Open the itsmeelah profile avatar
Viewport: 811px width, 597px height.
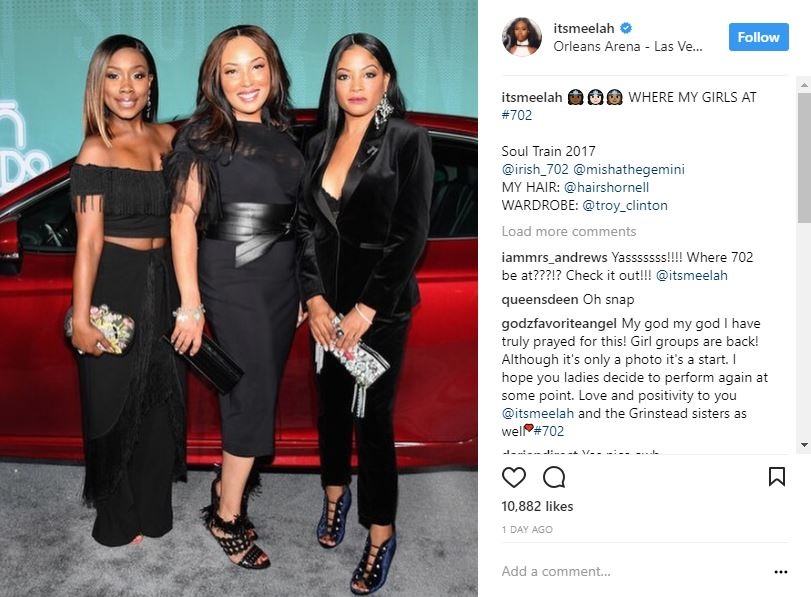pyautogui.click(x=522, y=36)
